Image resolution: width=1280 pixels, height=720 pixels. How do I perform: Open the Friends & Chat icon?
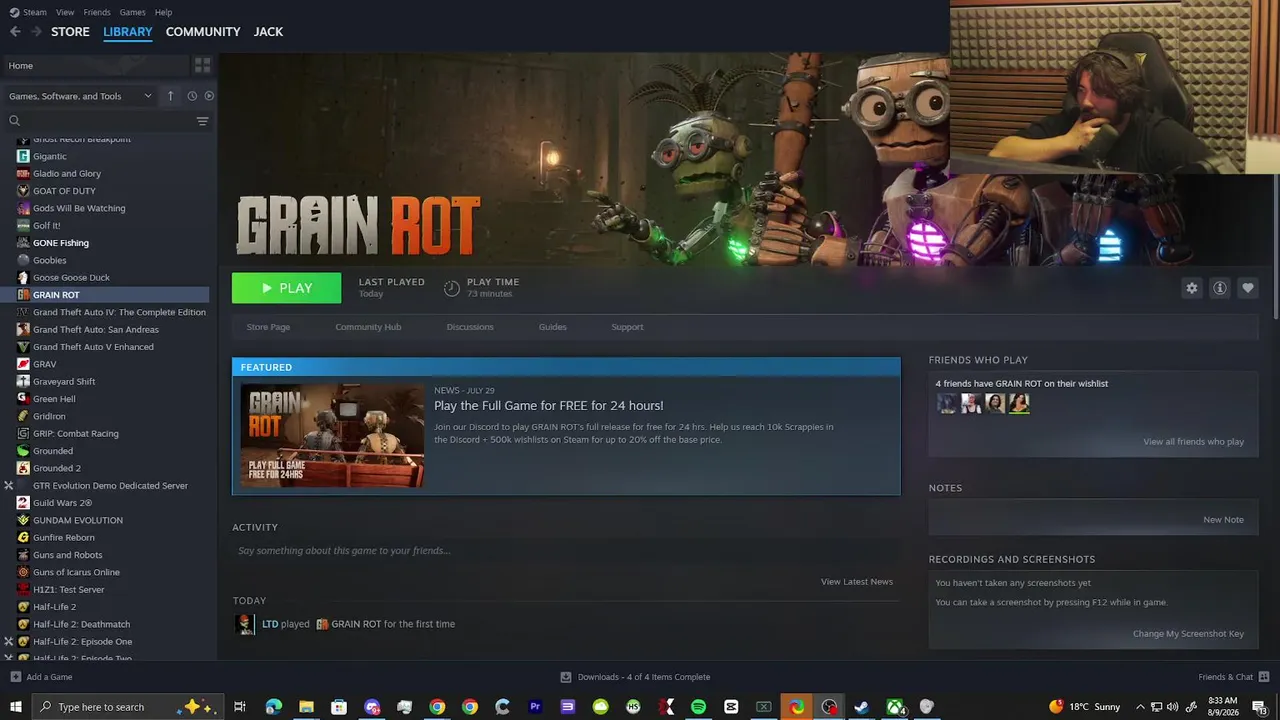[x=1264, y=677]
